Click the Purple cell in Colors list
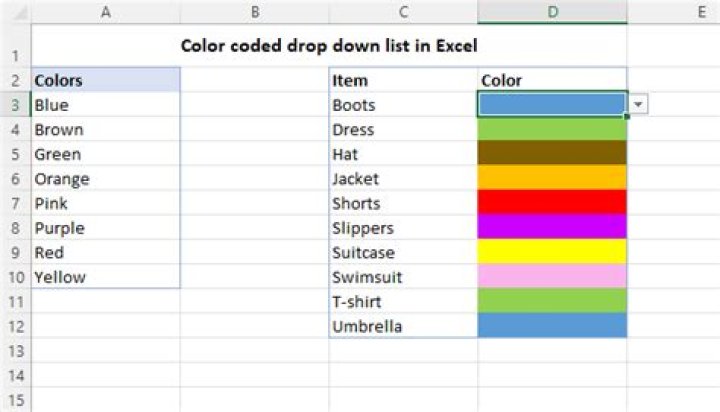 106,228
